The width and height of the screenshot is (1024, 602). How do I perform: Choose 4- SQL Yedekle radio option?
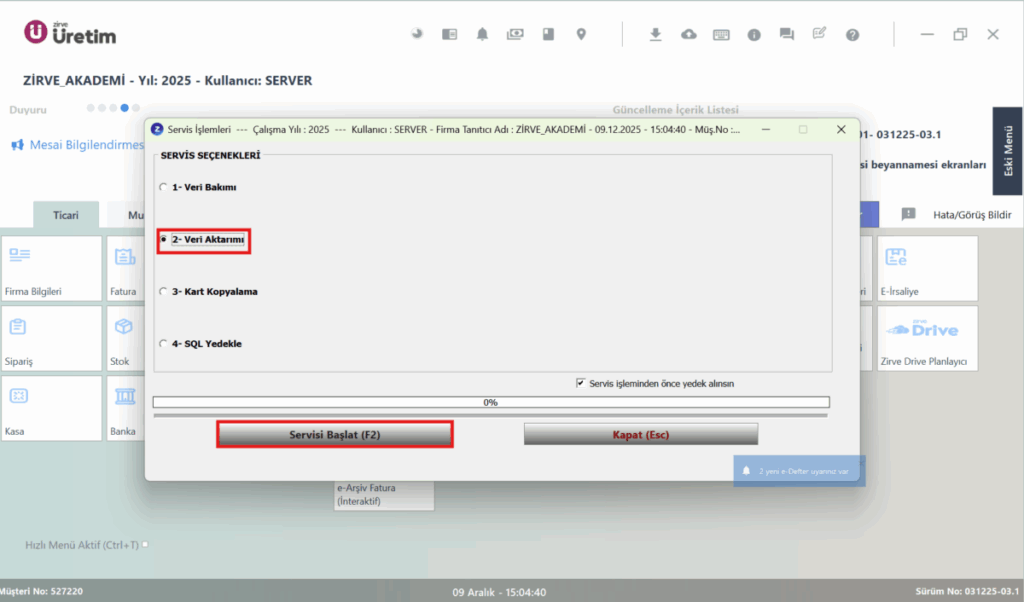click(x=163, y=343)
